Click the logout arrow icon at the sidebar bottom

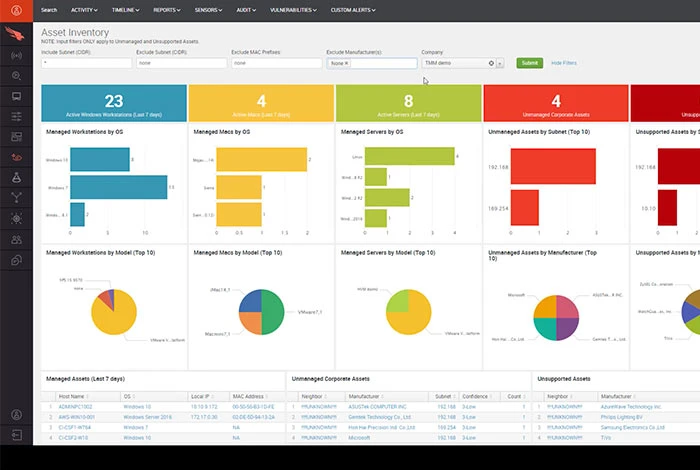pyautogui.click(x=16, y=435)
